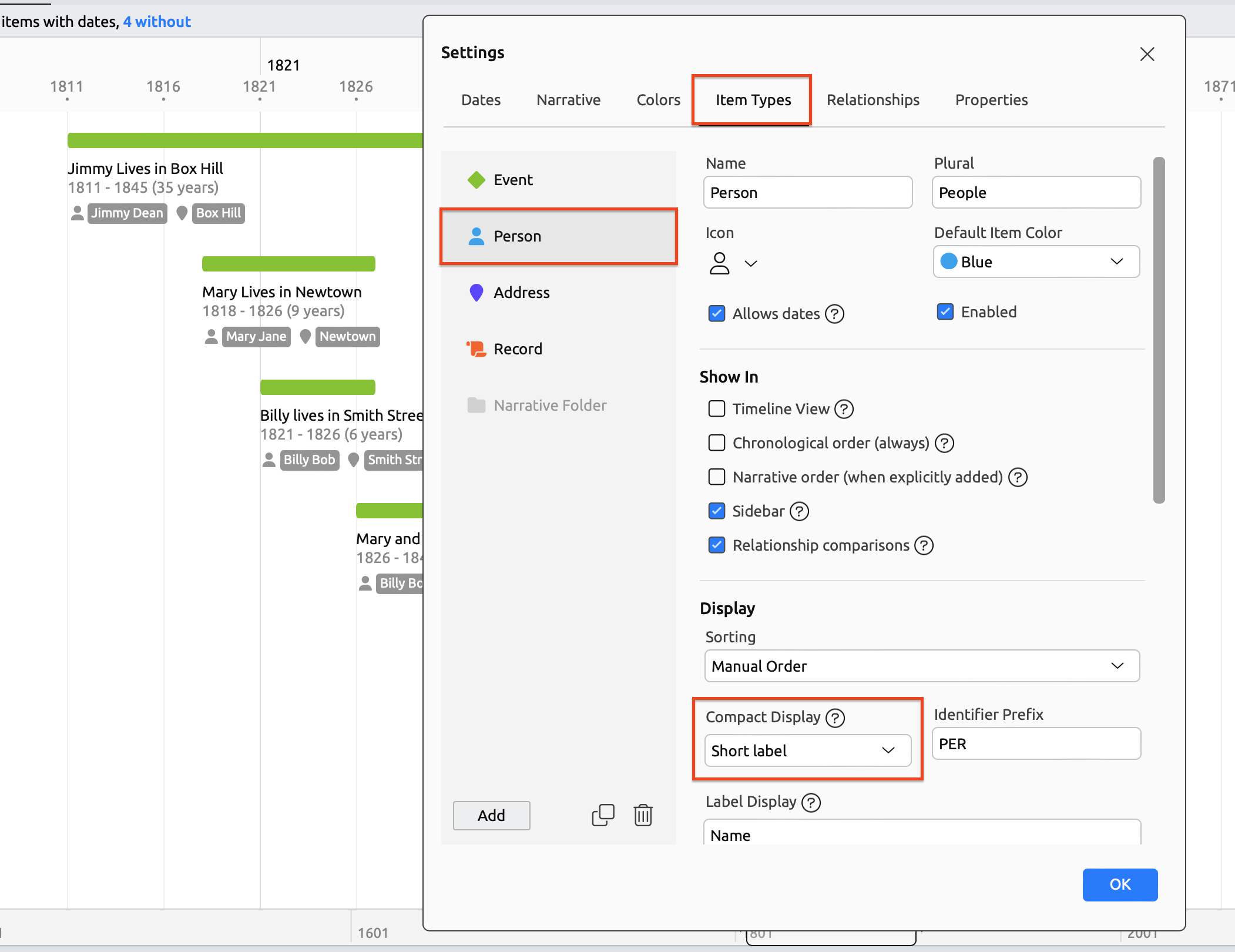Click help icon beside Timeline View
Viewport: 1235px width, 952px height.
[844, 409]
